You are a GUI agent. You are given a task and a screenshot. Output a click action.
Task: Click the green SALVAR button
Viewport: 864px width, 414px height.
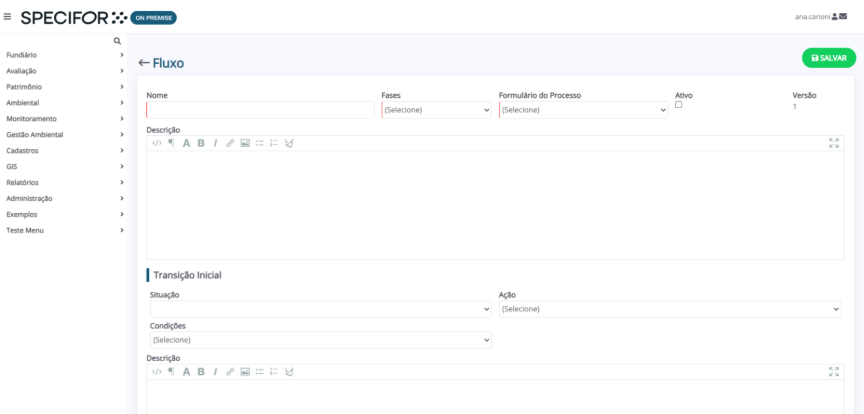coord(829,58)
